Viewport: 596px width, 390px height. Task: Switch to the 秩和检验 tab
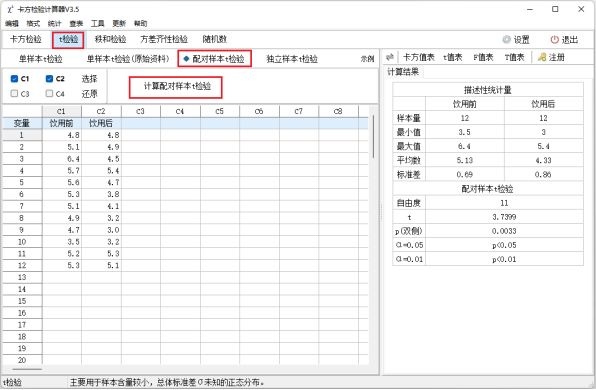coord(110,39)
